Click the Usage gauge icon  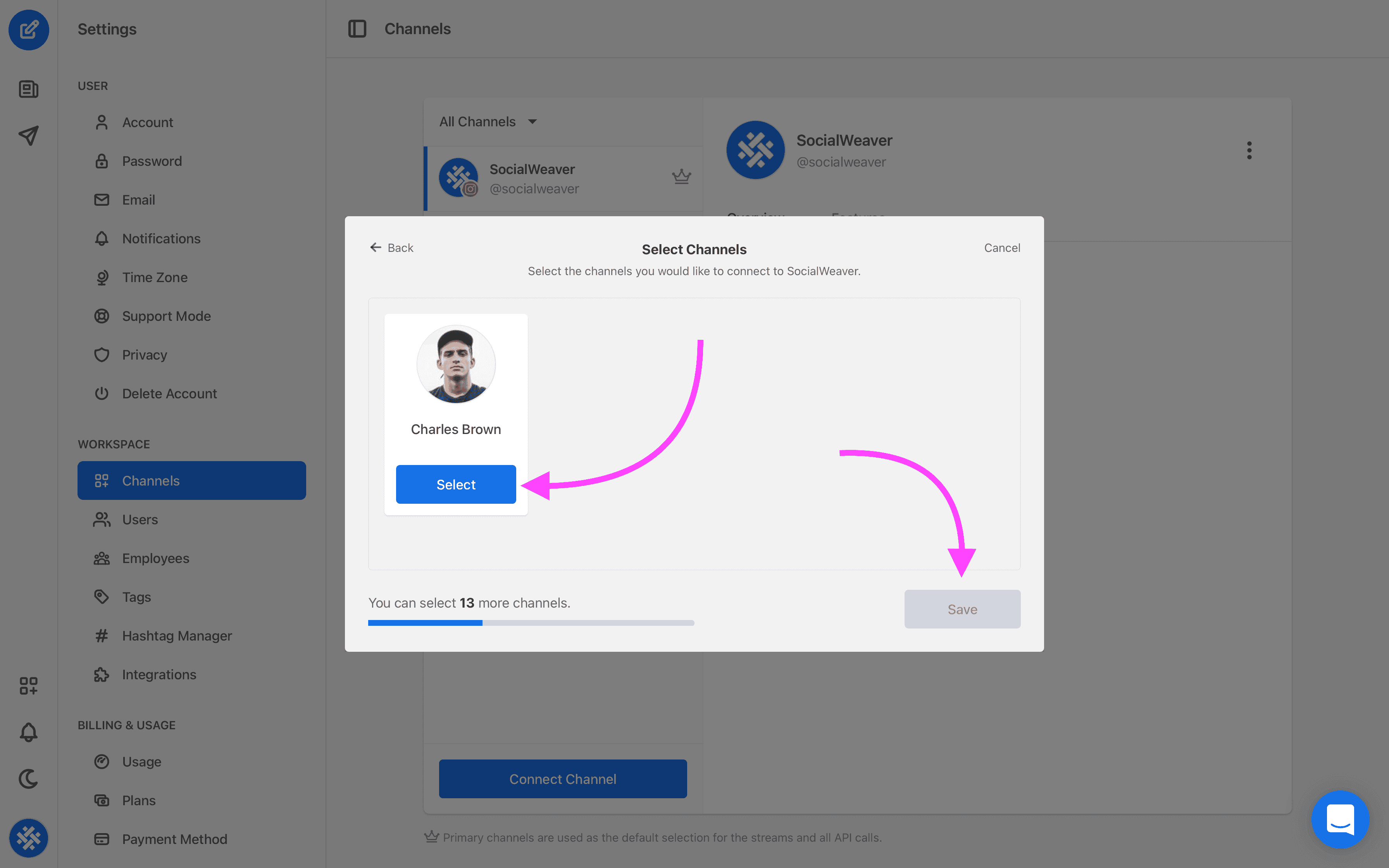point(102,761)
